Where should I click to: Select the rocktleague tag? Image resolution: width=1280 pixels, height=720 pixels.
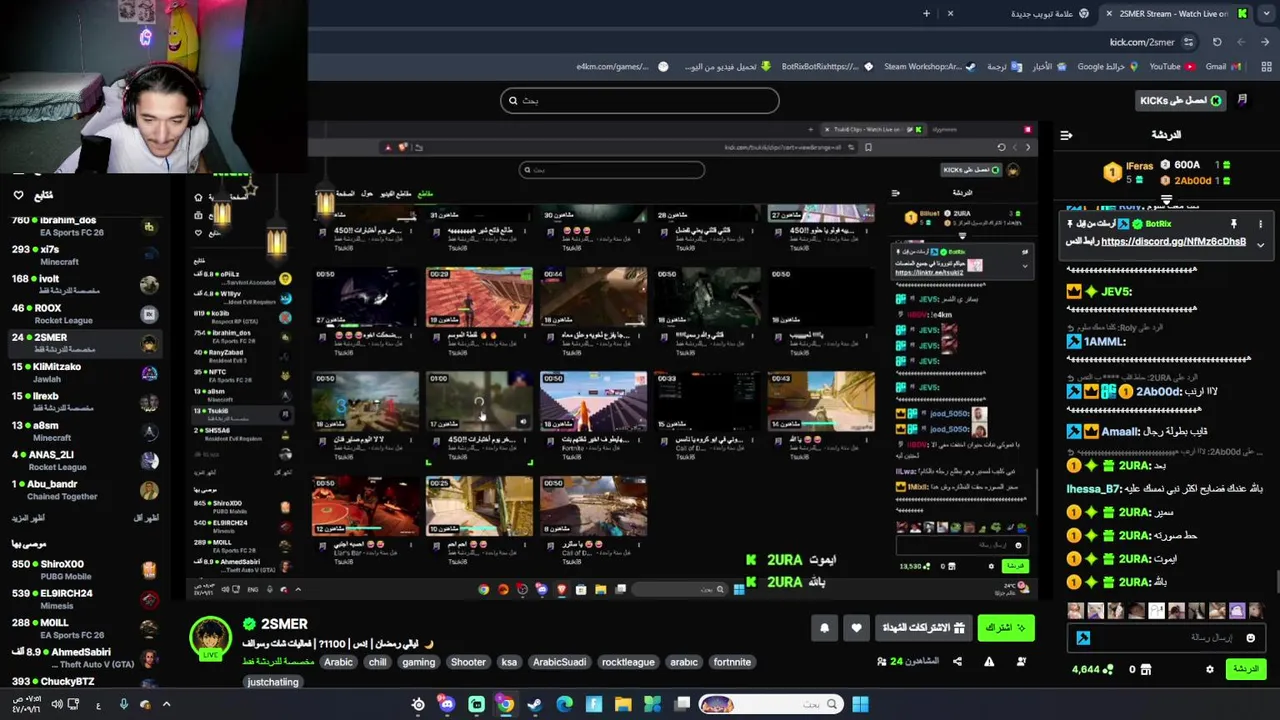(628, 662)
